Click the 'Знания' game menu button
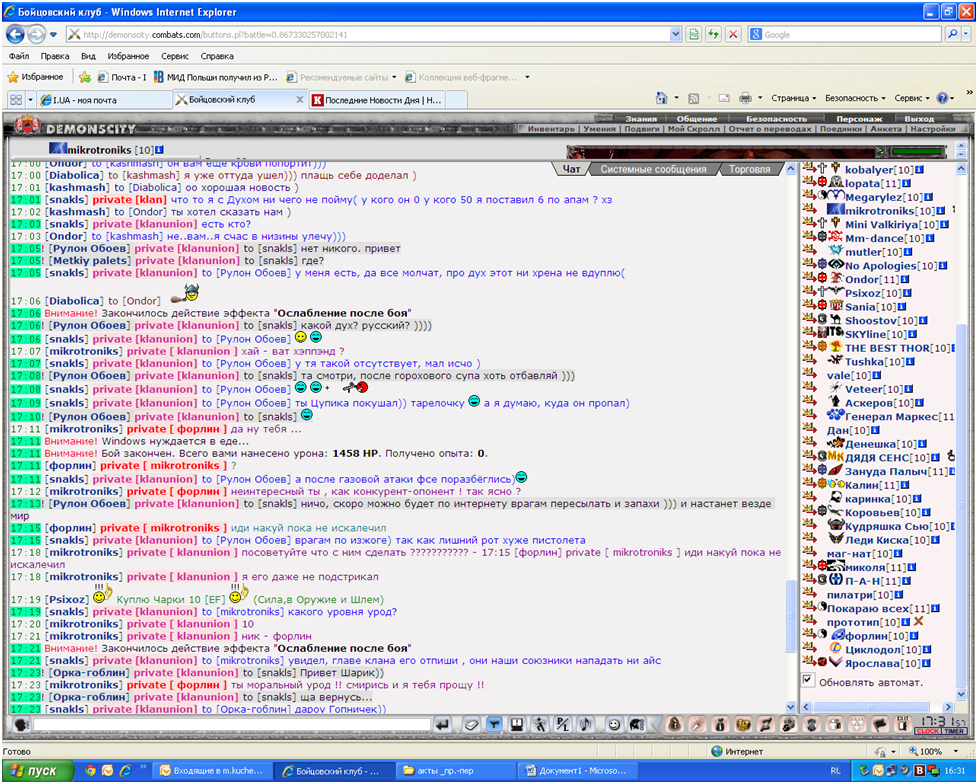978x784 pixels. tap(641, 119)
